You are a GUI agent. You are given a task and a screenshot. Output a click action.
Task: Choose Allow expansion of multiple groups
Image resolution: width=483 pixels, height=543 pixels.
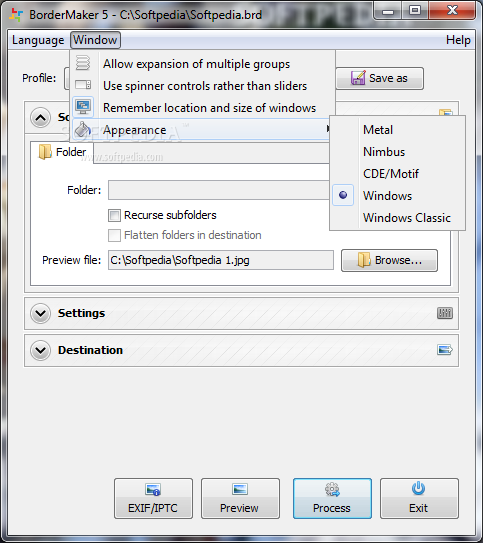[x=203, y=64]
